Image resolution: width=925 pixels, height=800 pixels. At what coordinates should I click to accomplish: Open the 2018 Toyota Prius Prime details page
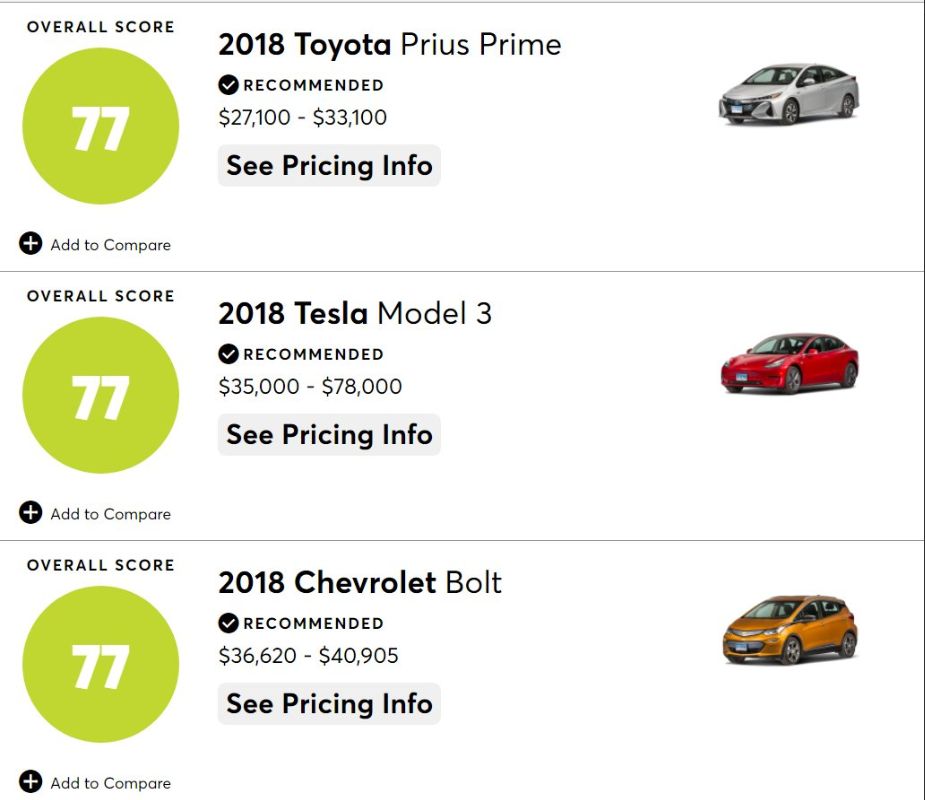tap(388, 44)
